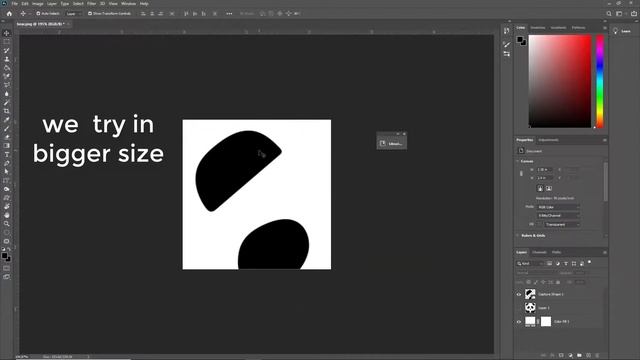Click Add layer mask icon at panel bottom
640x360 pixels.
(x=561, y=356)
